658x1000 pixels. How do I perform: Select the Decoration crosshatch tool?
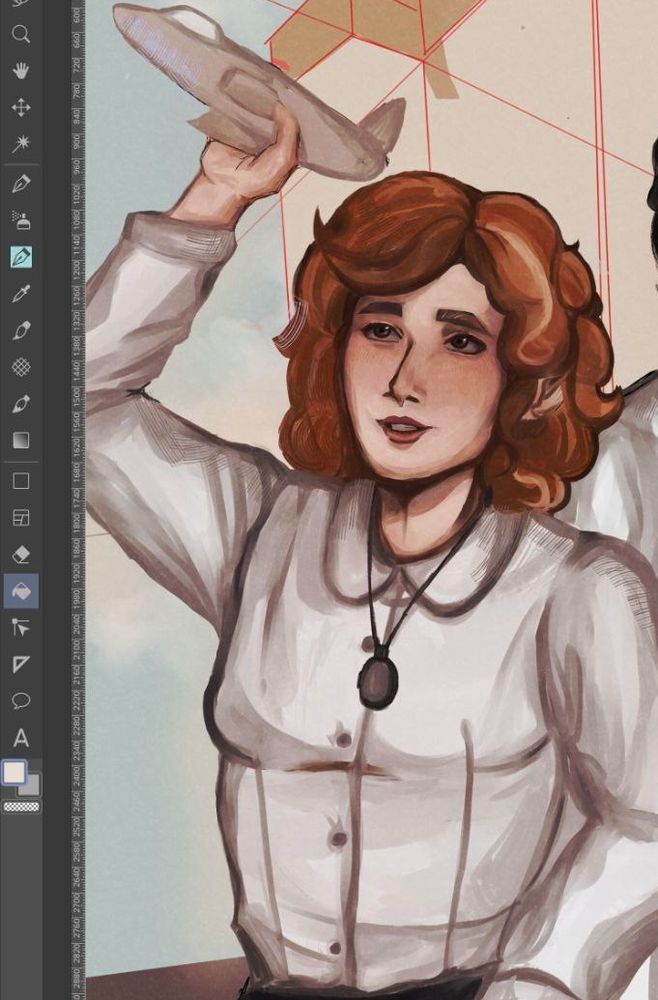coord(21,367)
